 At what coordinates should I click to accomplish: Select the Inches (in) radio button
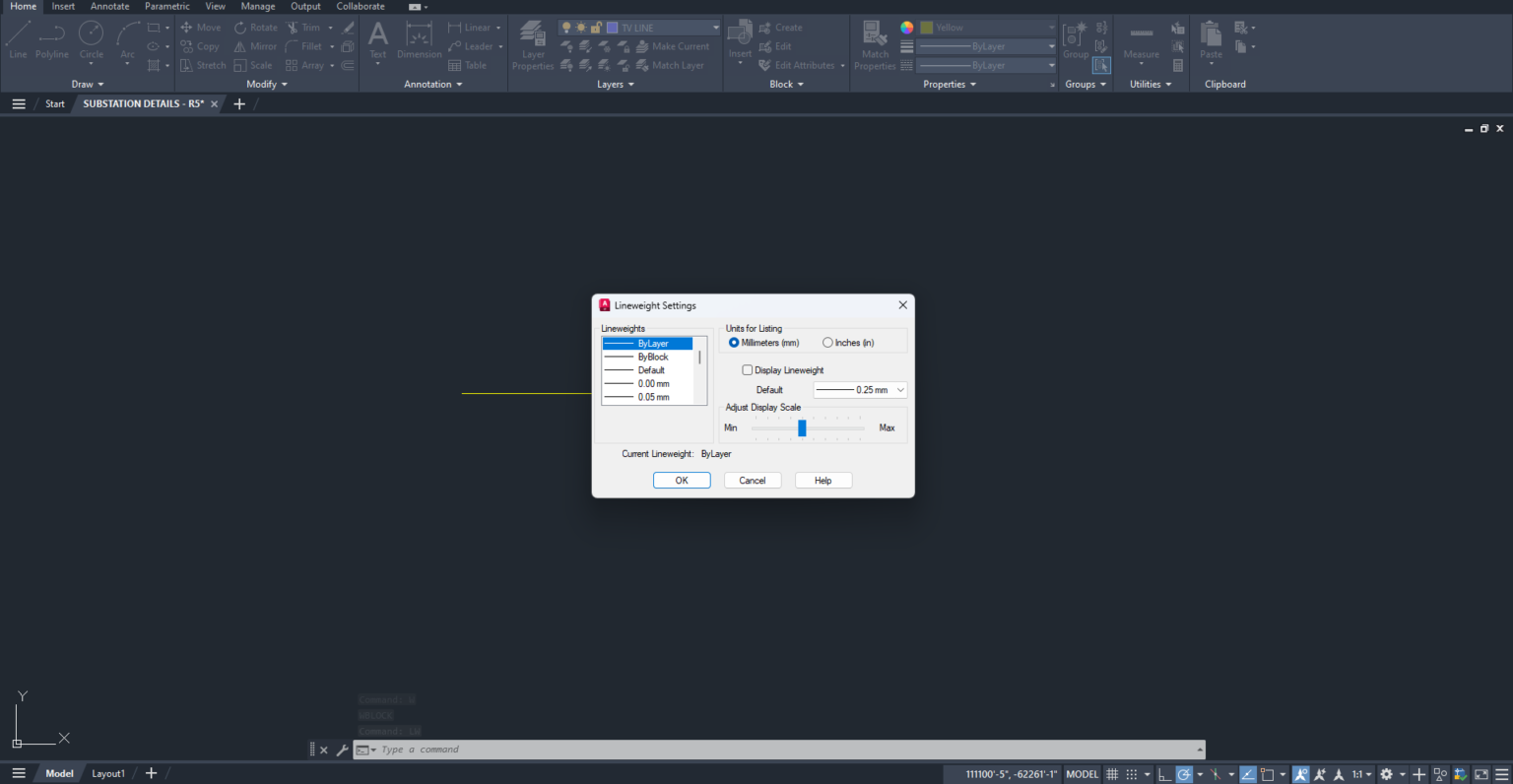(827, 342)
